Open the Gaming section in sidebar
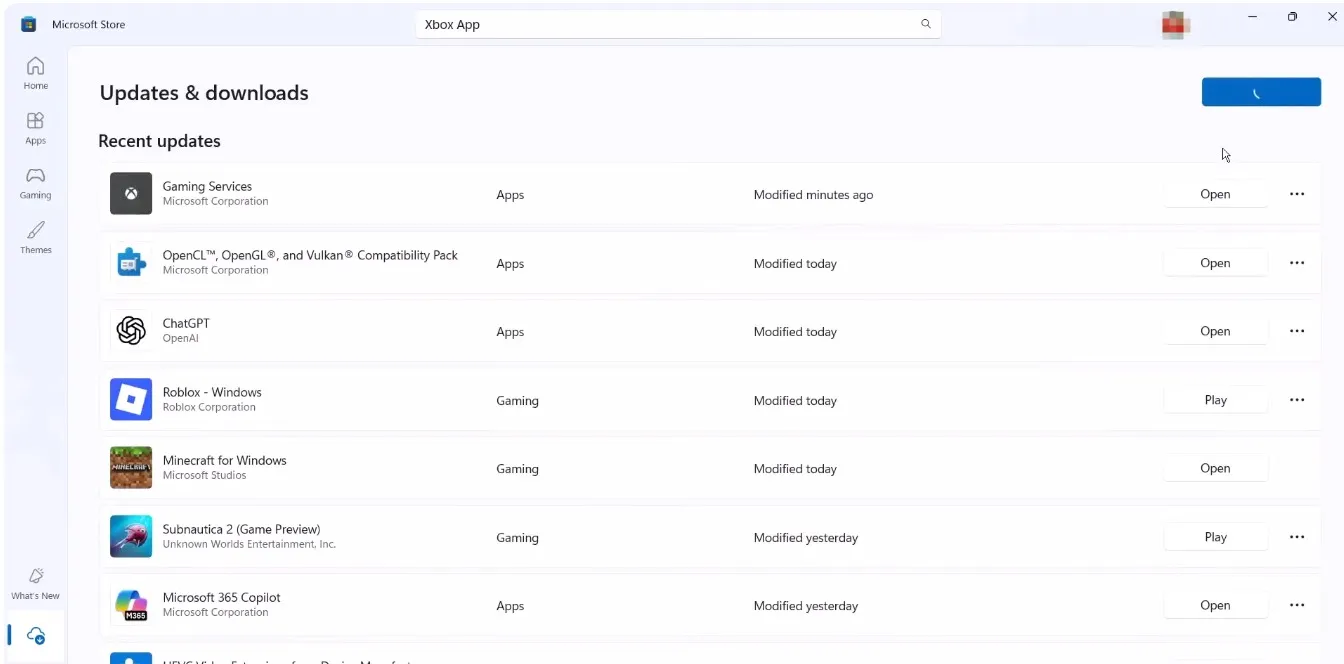 pyautogui.click(x=35, y=183)
